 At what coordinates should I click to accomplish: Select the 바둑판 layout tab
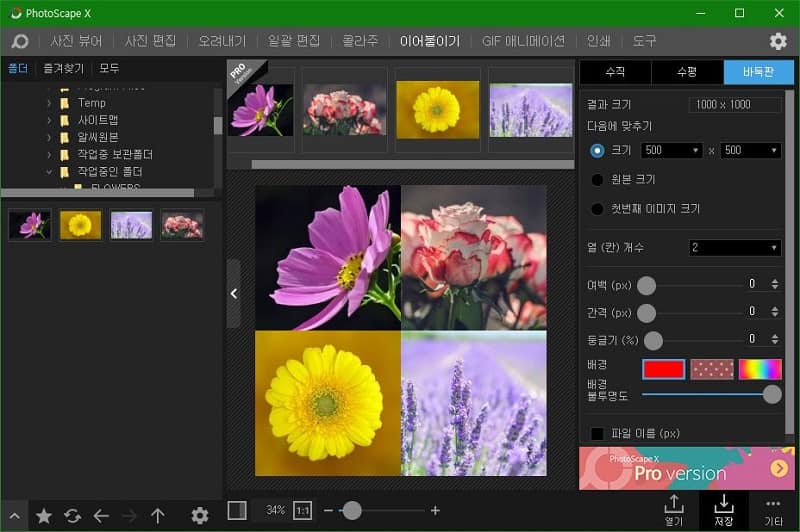point(758,72)
